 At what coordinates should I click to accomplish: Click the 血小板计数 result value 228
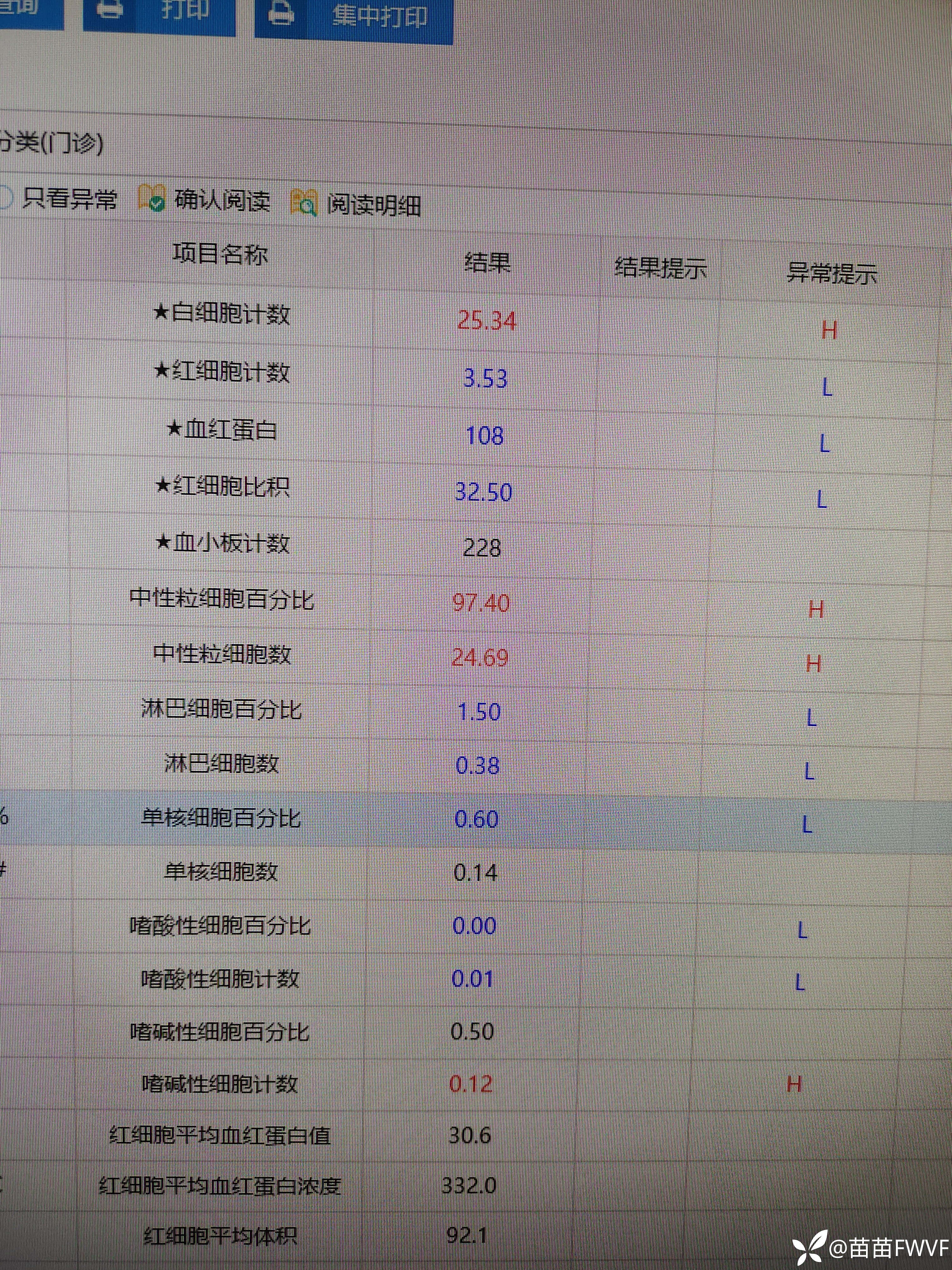point(482,548)
